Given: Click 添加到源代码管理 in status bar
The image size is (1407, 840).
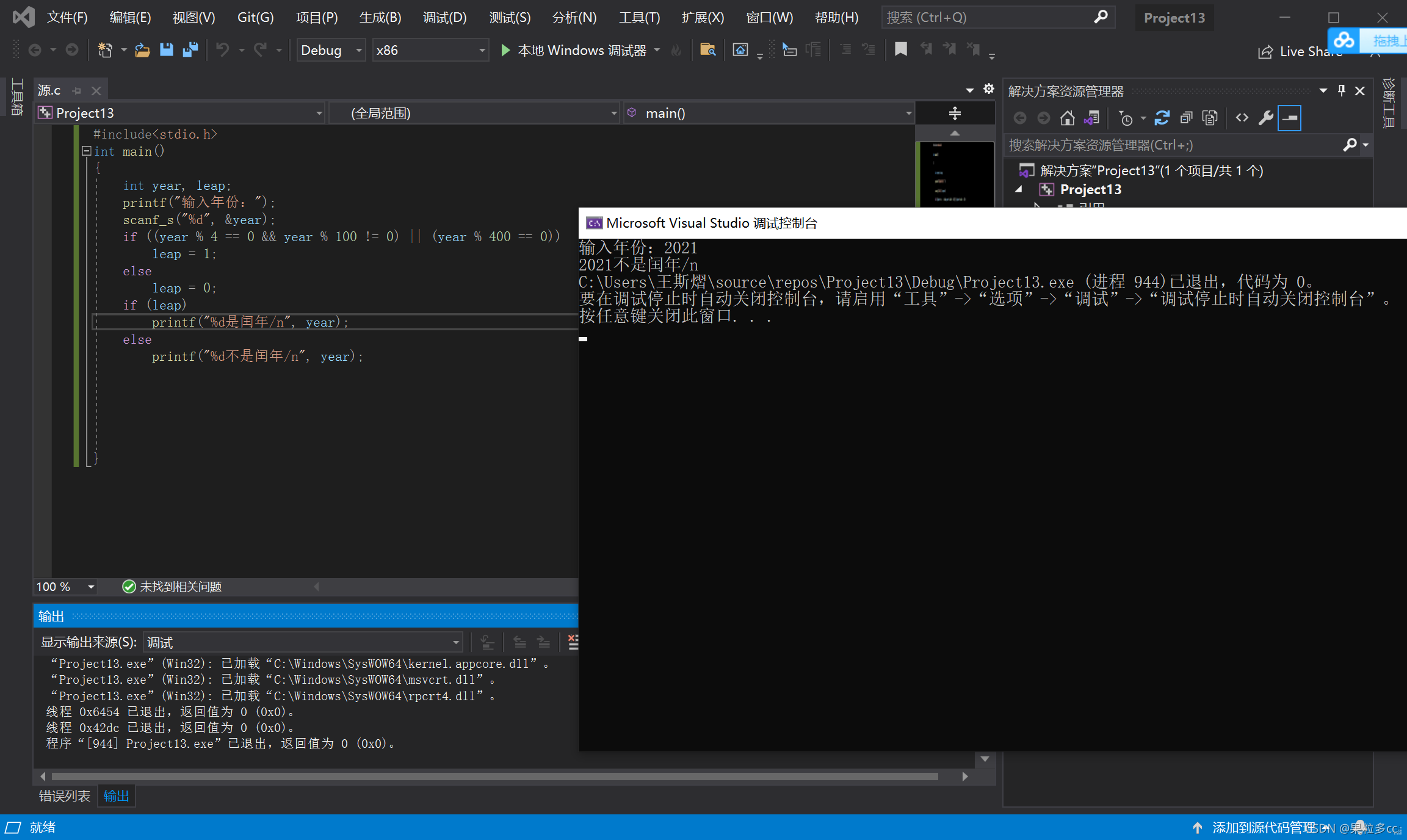Looking at the screenshot, I should pos(1264,827).
